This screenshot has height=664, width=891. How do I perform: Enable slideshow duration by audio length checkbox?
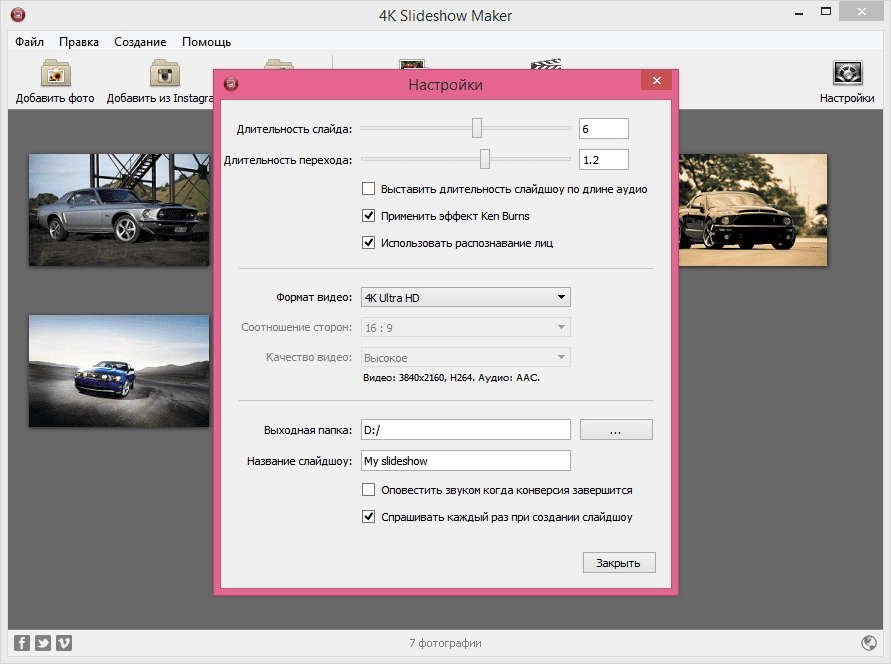[368, 189]
